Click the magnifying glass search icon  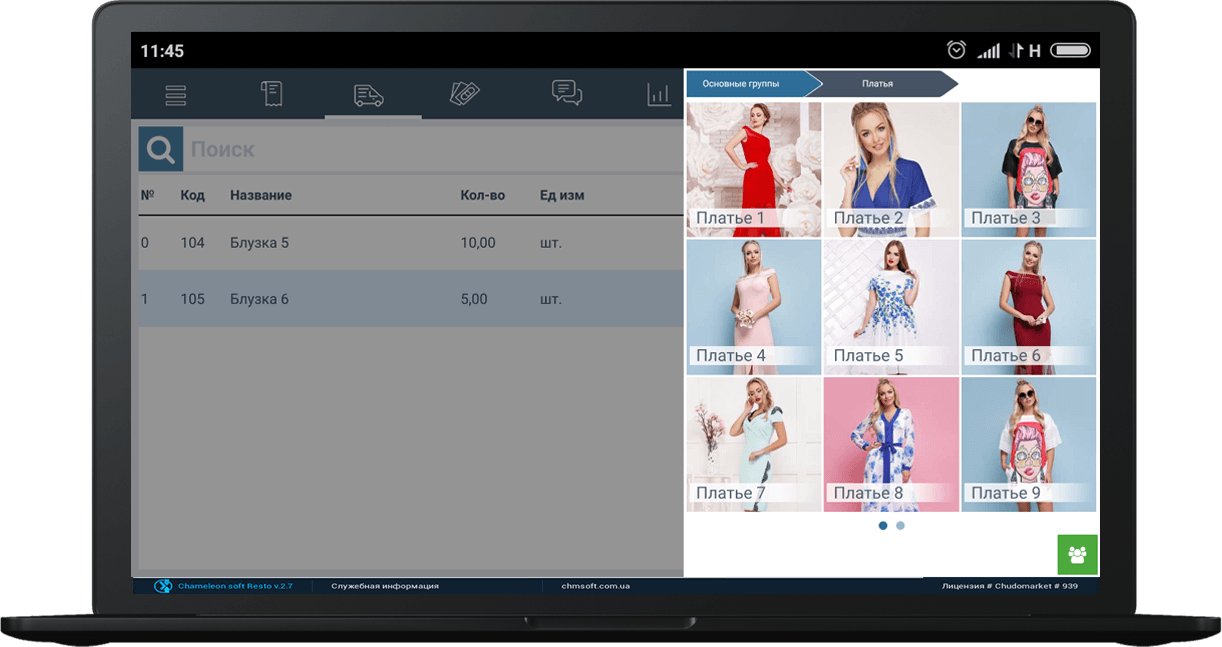(x=161, y=149)
